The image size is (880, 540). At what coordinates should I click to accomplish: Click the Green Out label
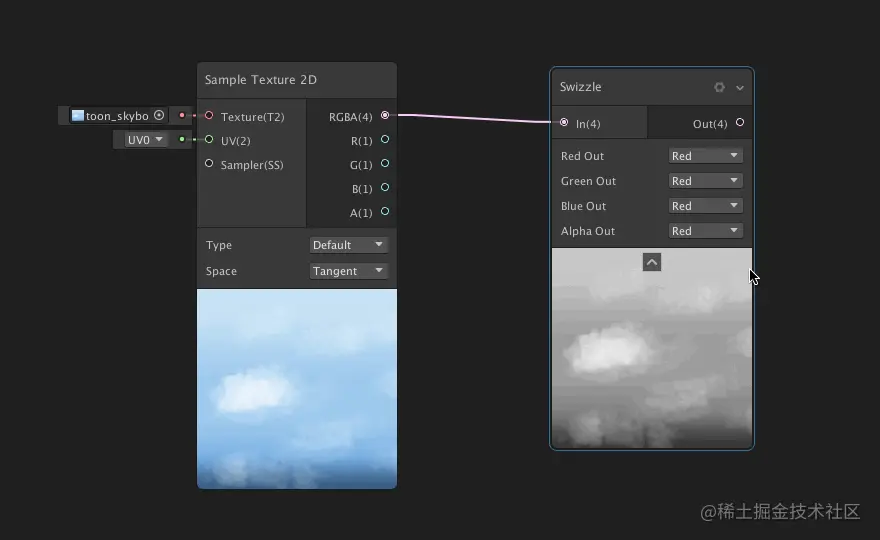[588, 181]
